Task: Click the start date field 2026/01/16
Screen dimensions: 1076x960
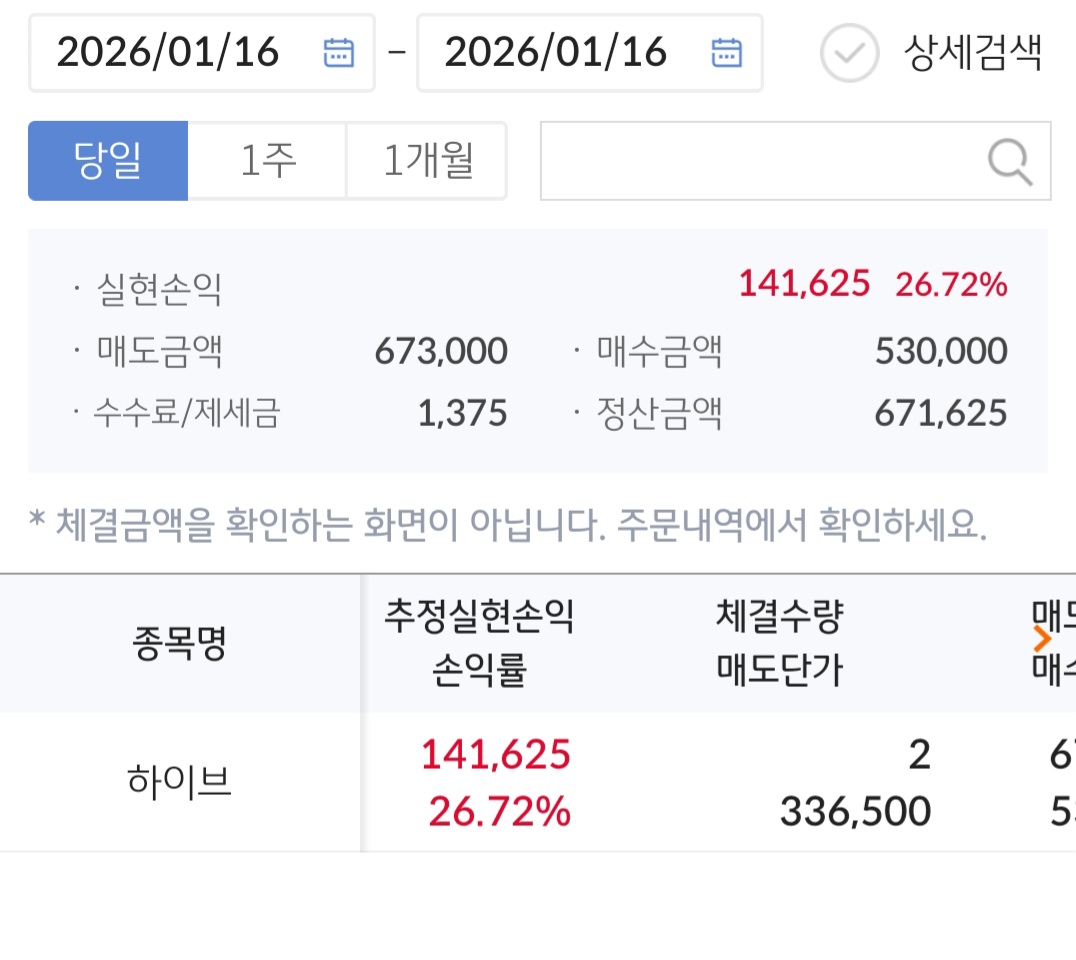Action: 168,52
